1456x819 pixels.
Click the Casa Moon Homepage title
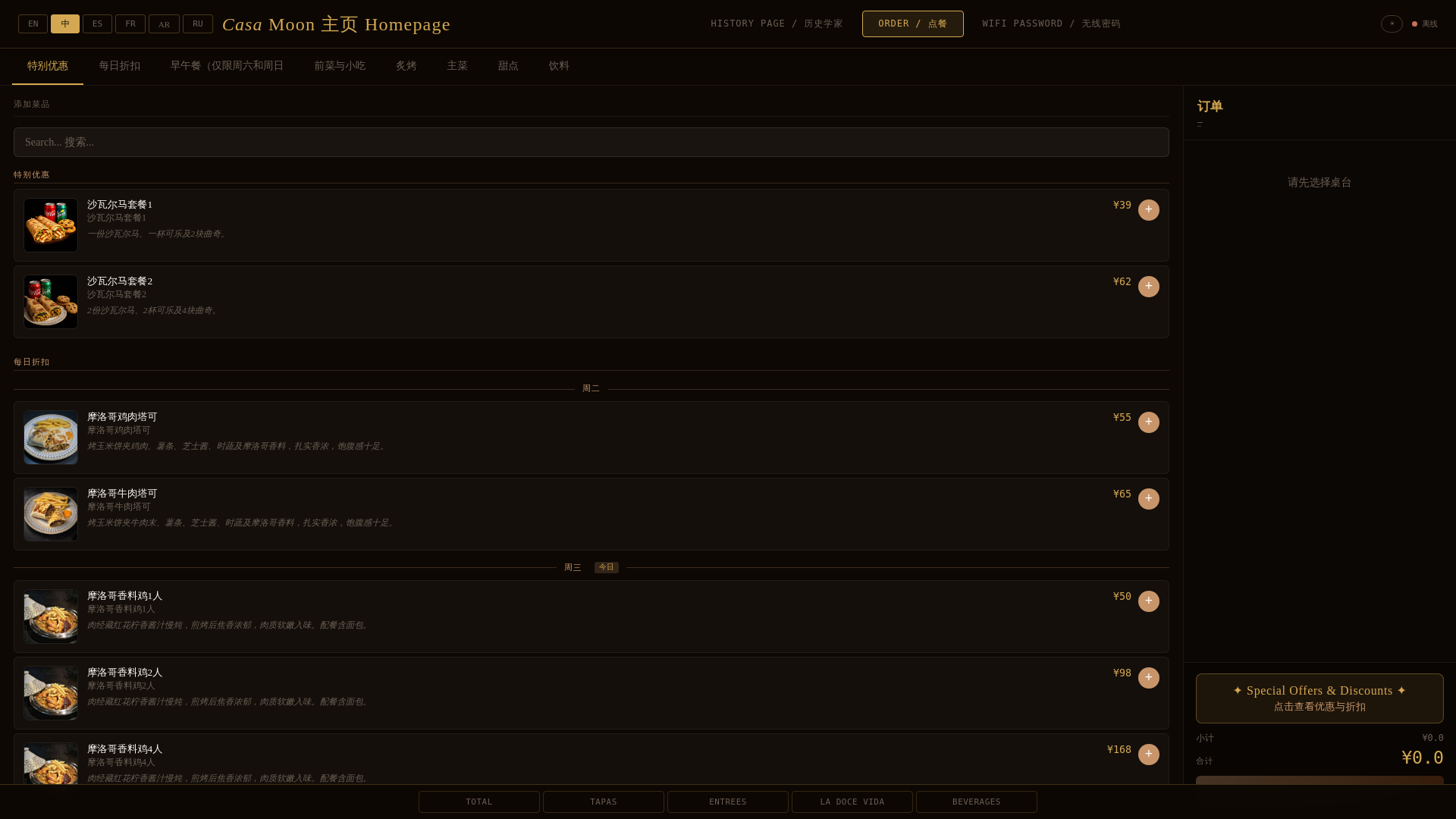(x=336, y=24)
